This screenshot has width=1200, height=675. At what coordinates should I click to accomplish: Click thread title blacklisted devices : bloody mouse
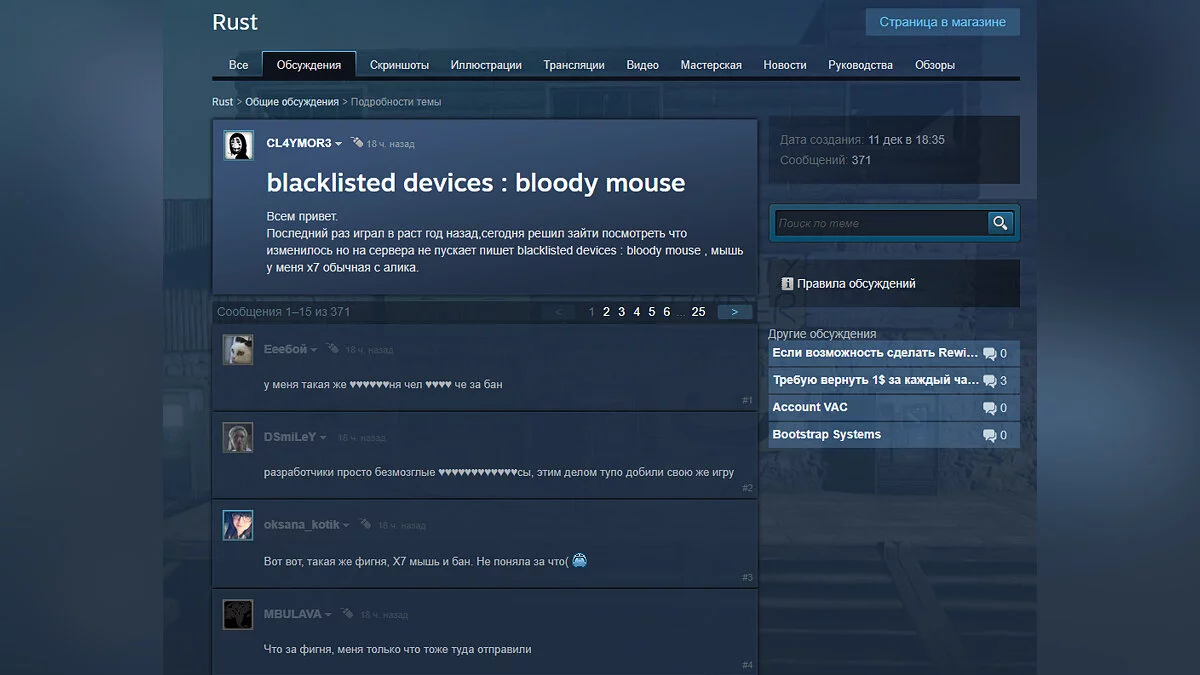coord(476,182)
